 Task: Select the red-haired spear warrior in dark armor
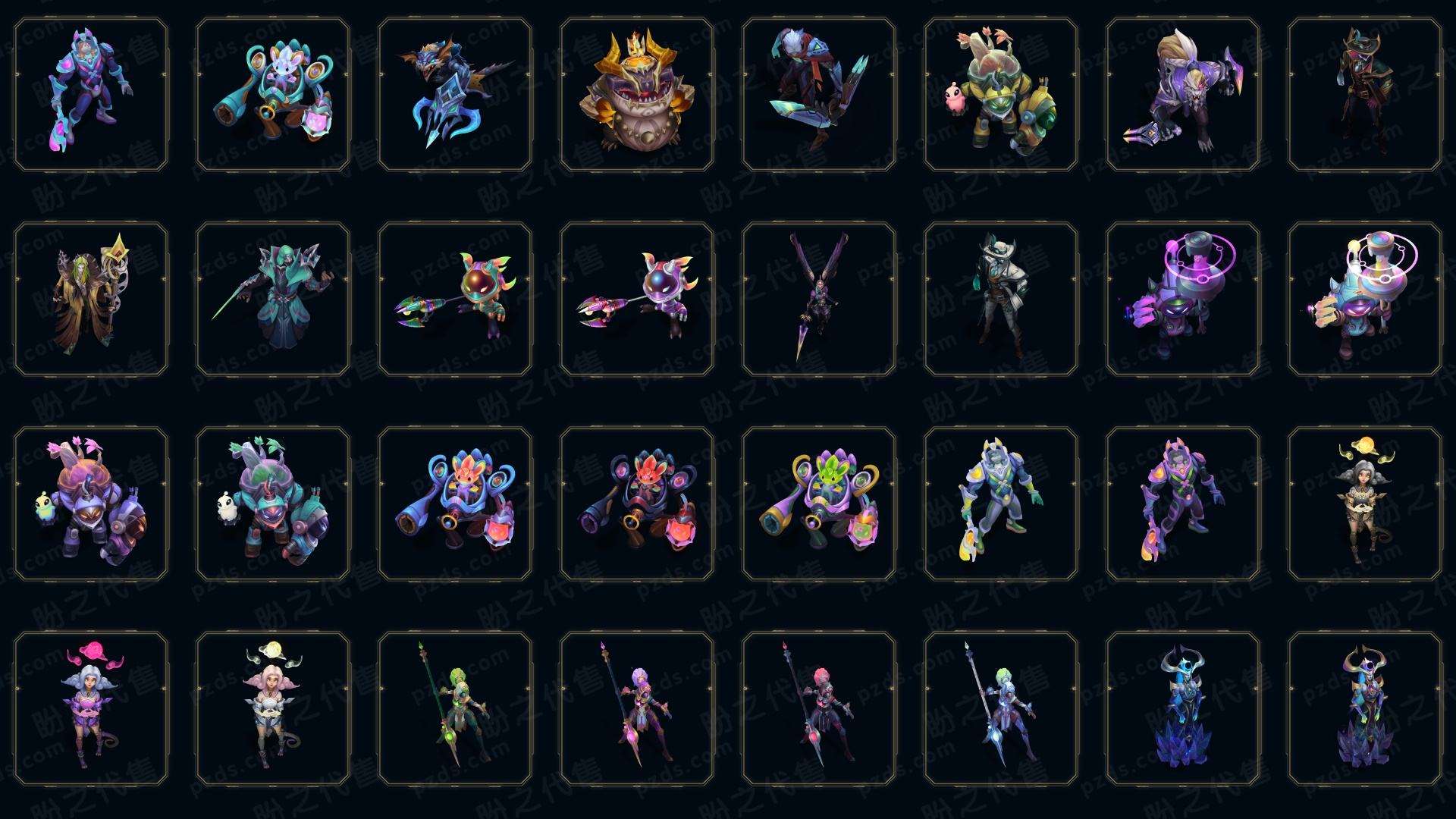tap(819, 708)
